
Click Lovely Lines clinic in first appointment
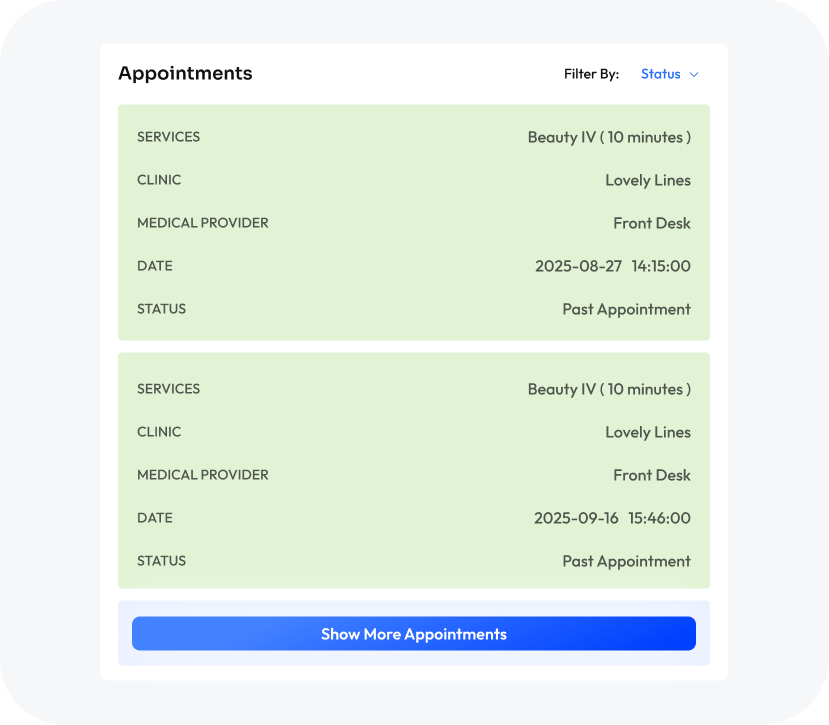coord(647,180)
